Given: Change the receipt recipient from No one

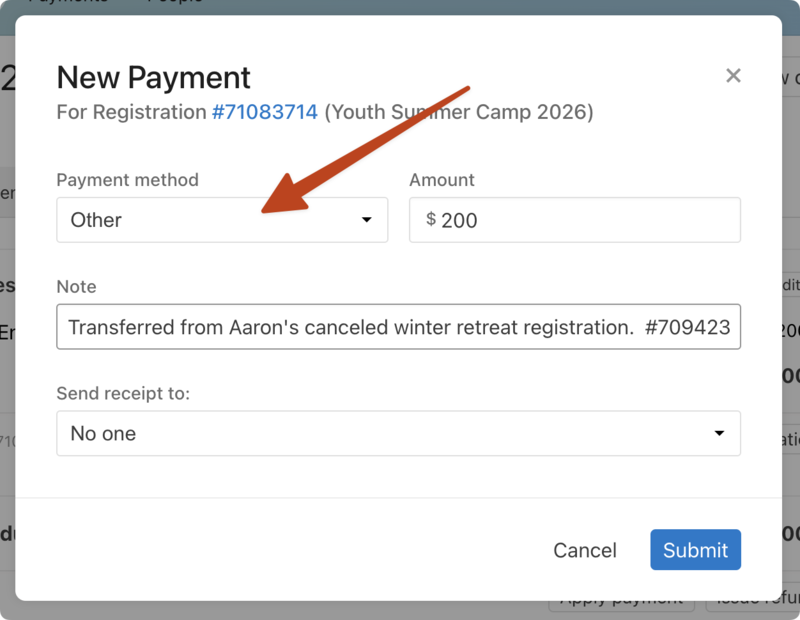Looking at the screenshot, I should [398, 433].
